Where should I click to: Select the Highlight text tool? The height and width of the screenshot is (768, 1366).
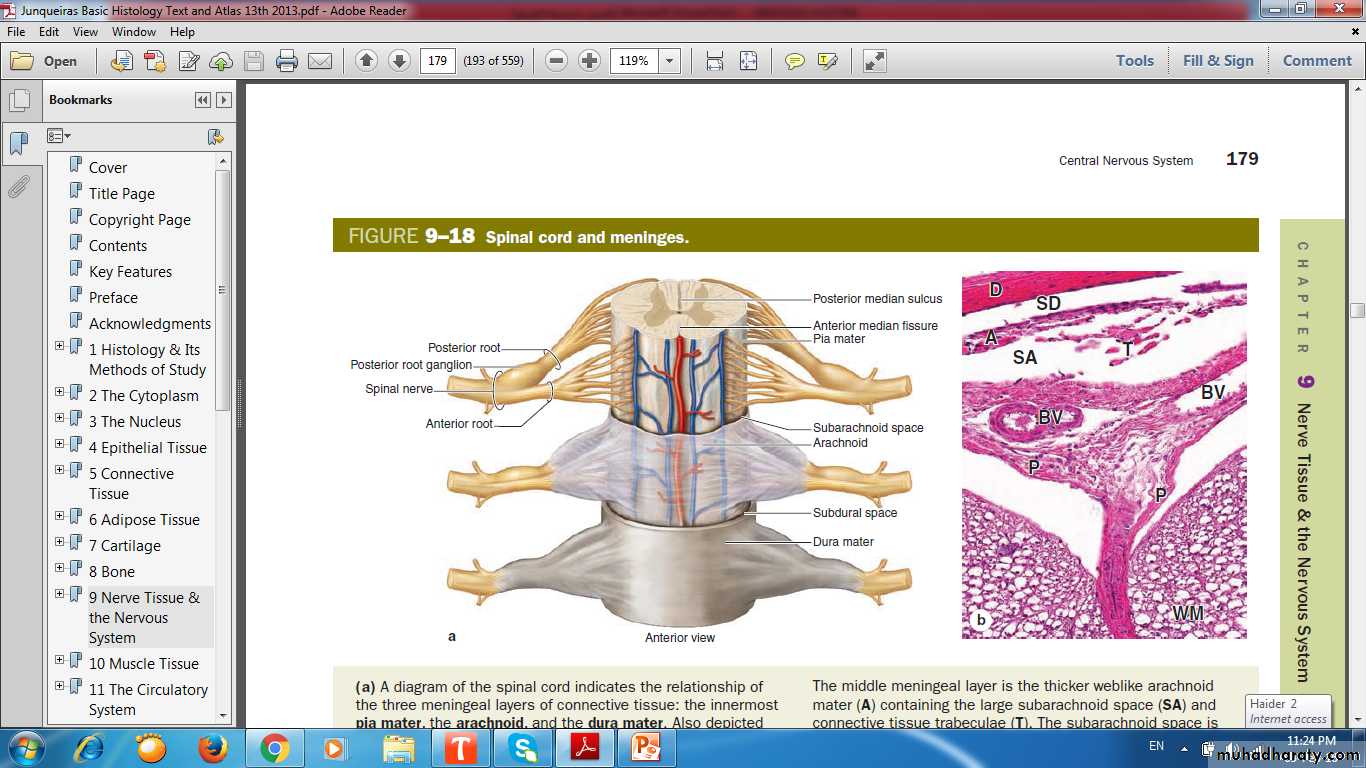tap(827, 61)
